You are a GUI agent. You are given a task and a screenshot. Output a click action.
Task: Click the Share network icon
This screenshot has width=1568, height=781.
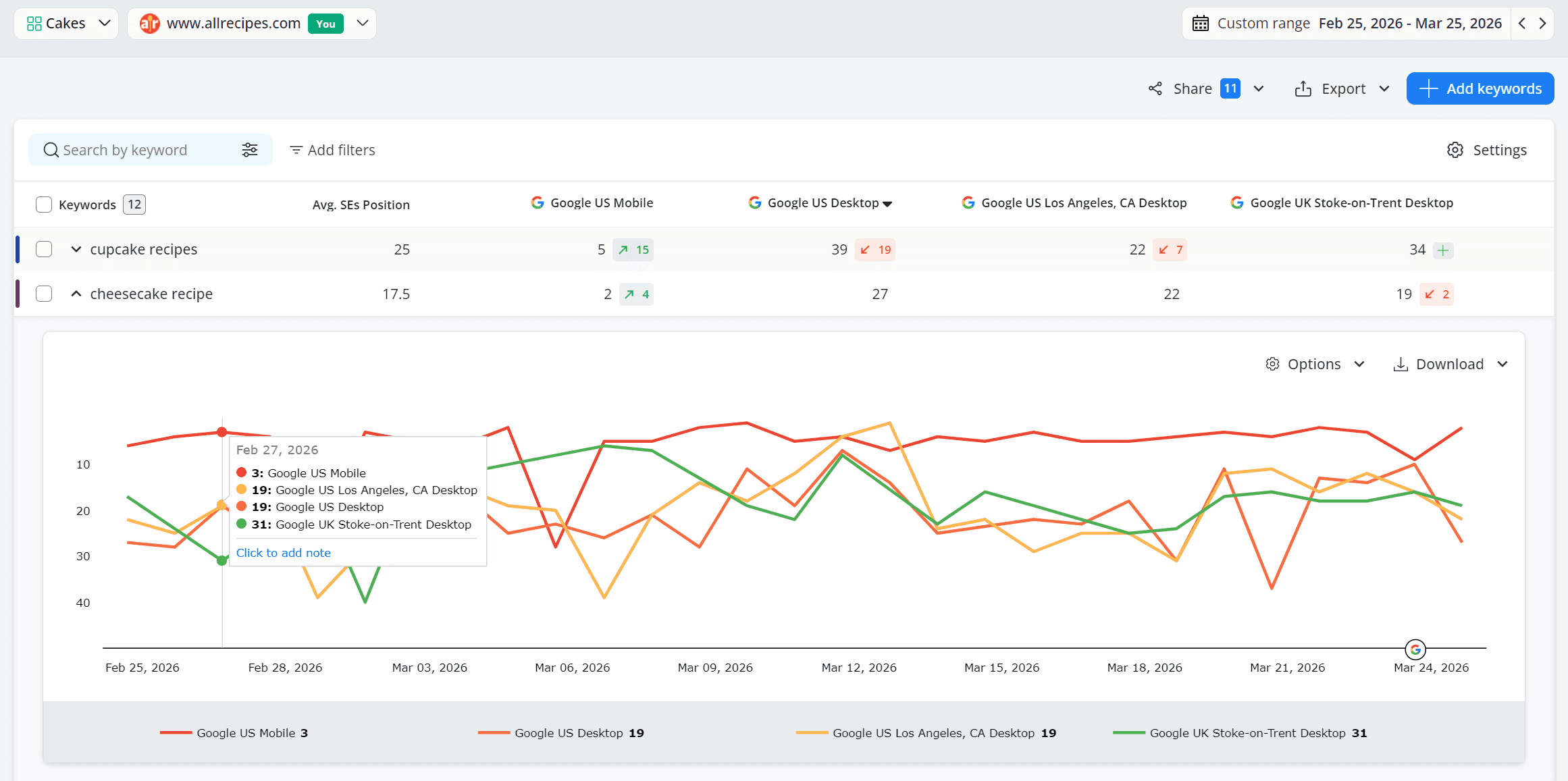(x=1155, y=88)
